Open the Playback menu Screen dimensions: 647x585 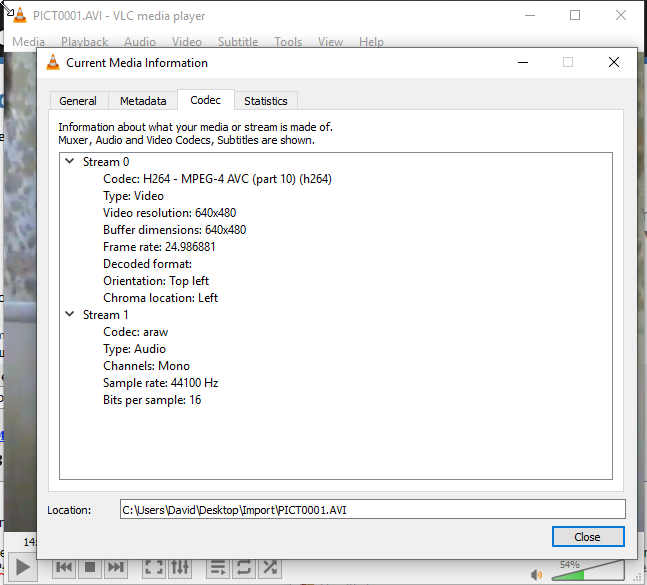pos(85,42)
